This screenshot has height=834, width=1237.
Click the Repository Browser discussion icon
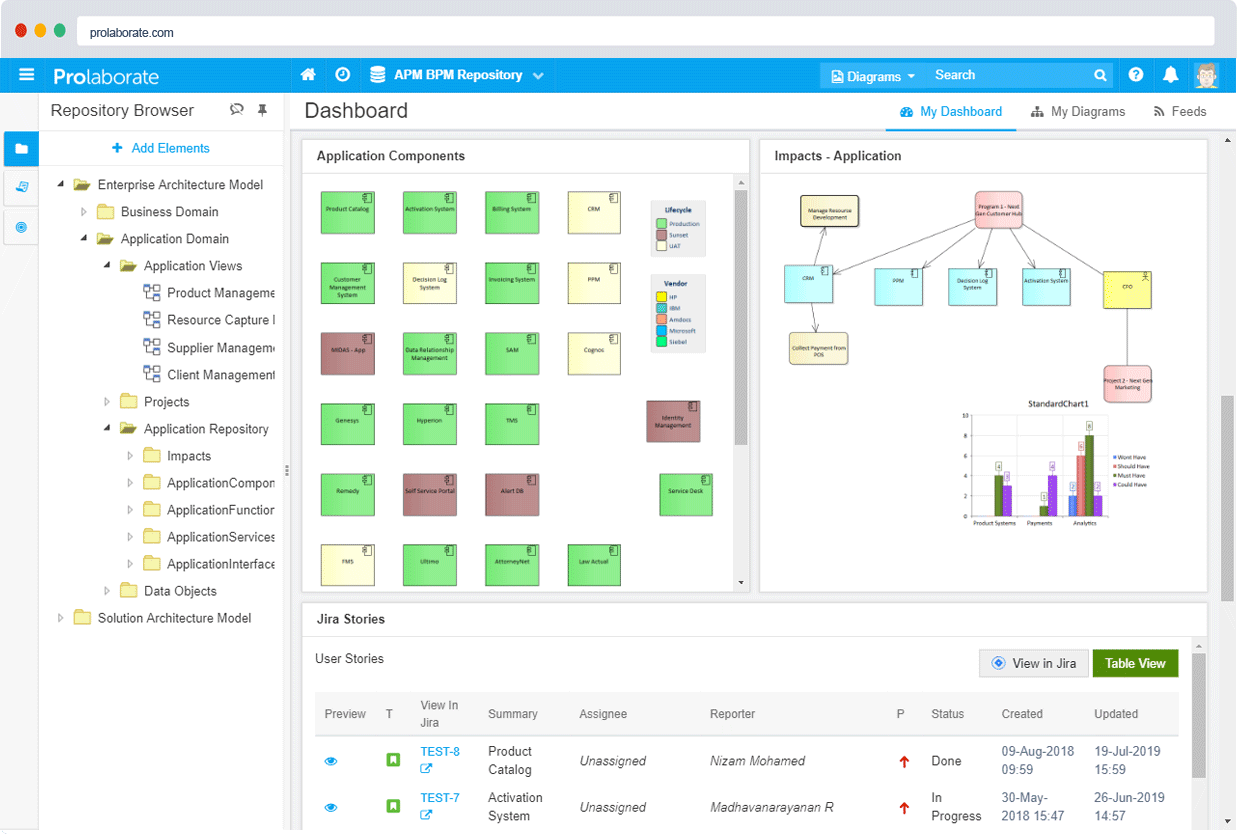(237, 110)
